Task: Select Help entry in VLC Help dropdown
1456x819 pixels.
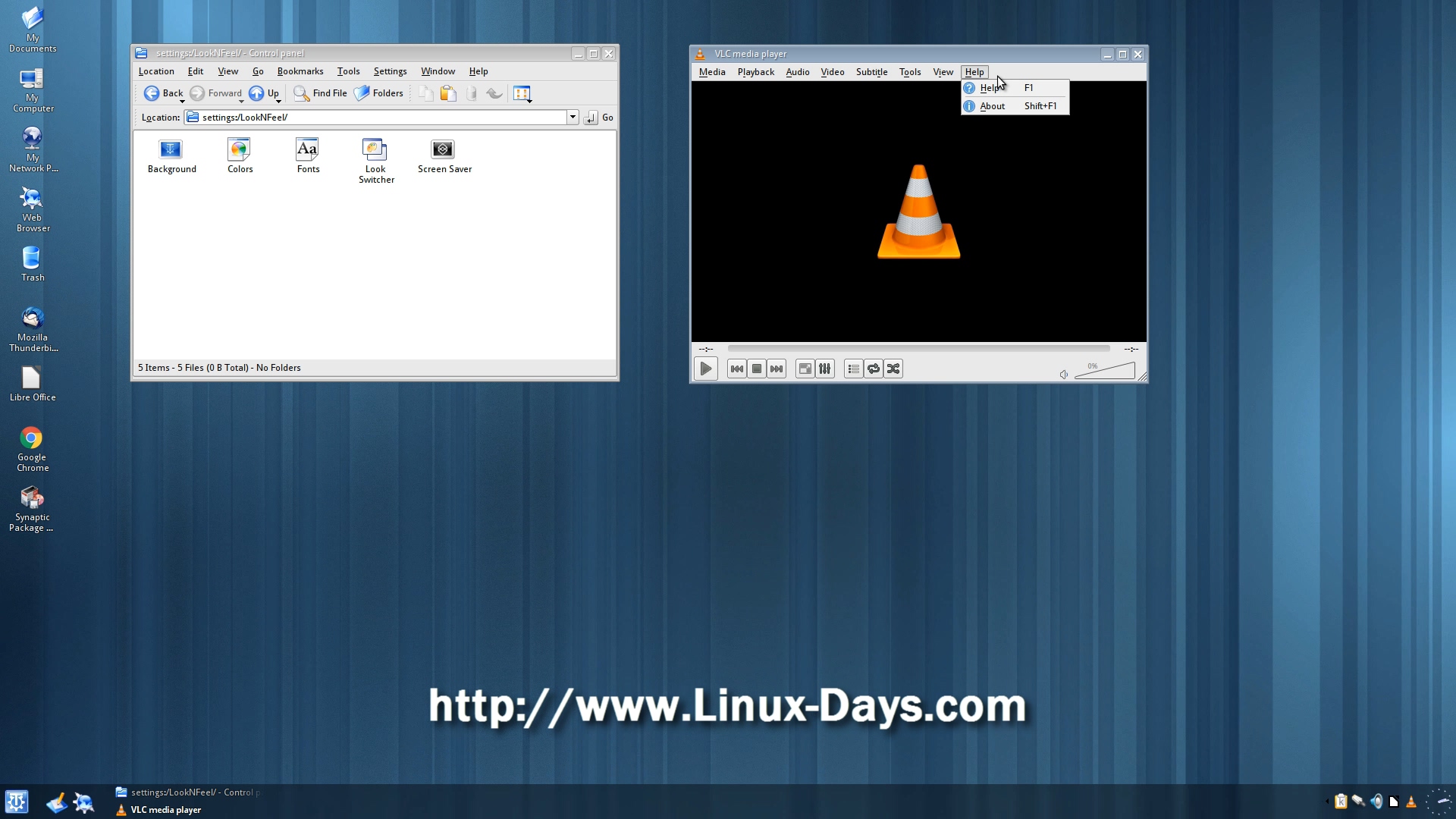Action: [x=1015, y=88]
